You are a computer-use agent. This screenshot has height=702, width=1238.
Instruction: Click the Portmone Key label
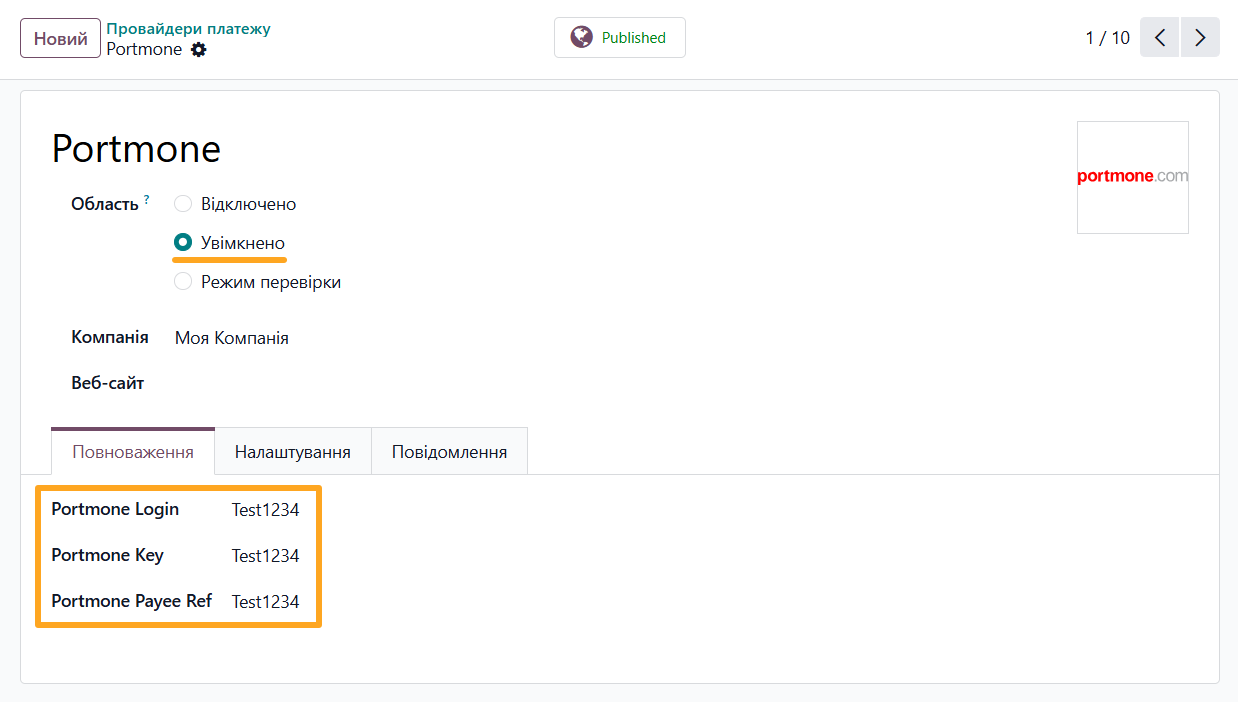107,555
